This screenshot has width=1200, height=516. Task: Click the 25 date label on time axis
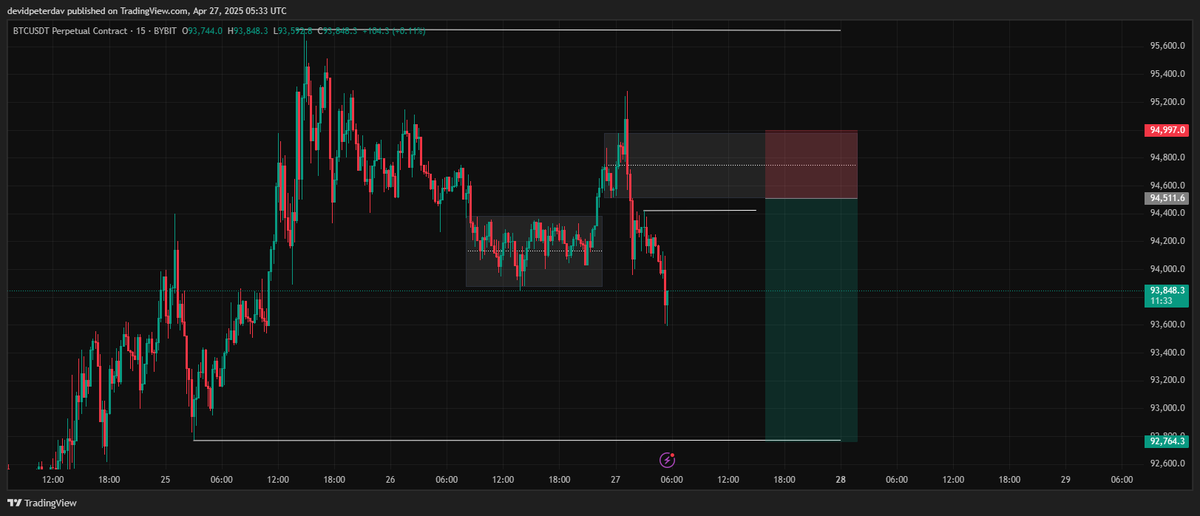coord(166,480)
